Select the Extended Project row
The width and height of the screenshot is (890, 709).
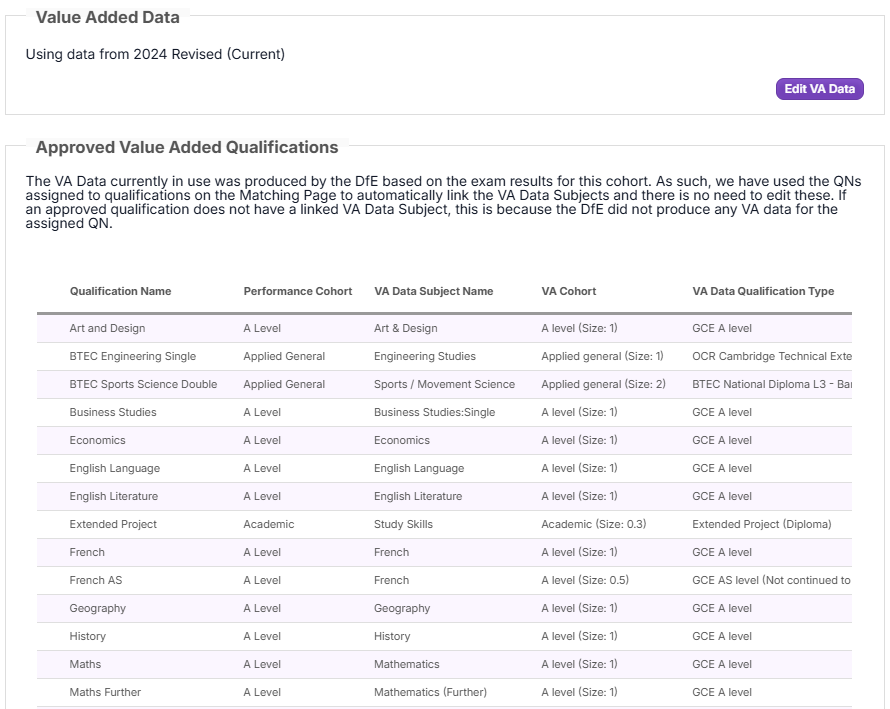[444, 525]
